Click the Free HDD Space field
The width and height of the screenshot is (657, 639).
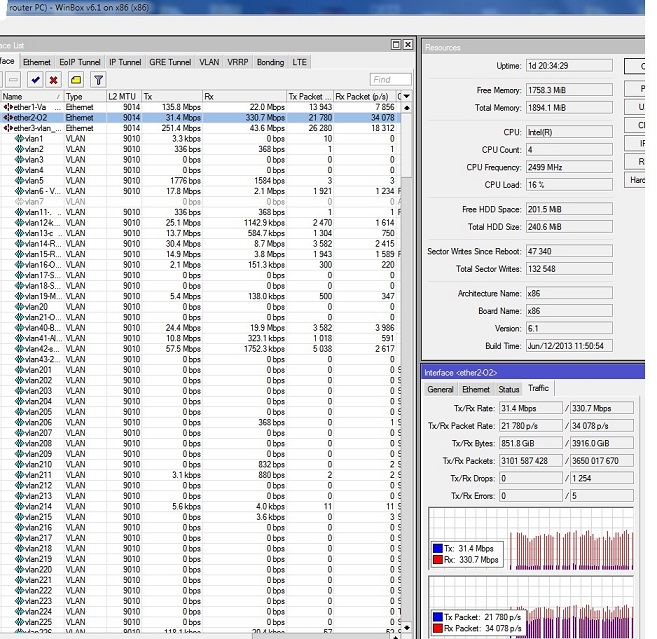coord(569,209)
